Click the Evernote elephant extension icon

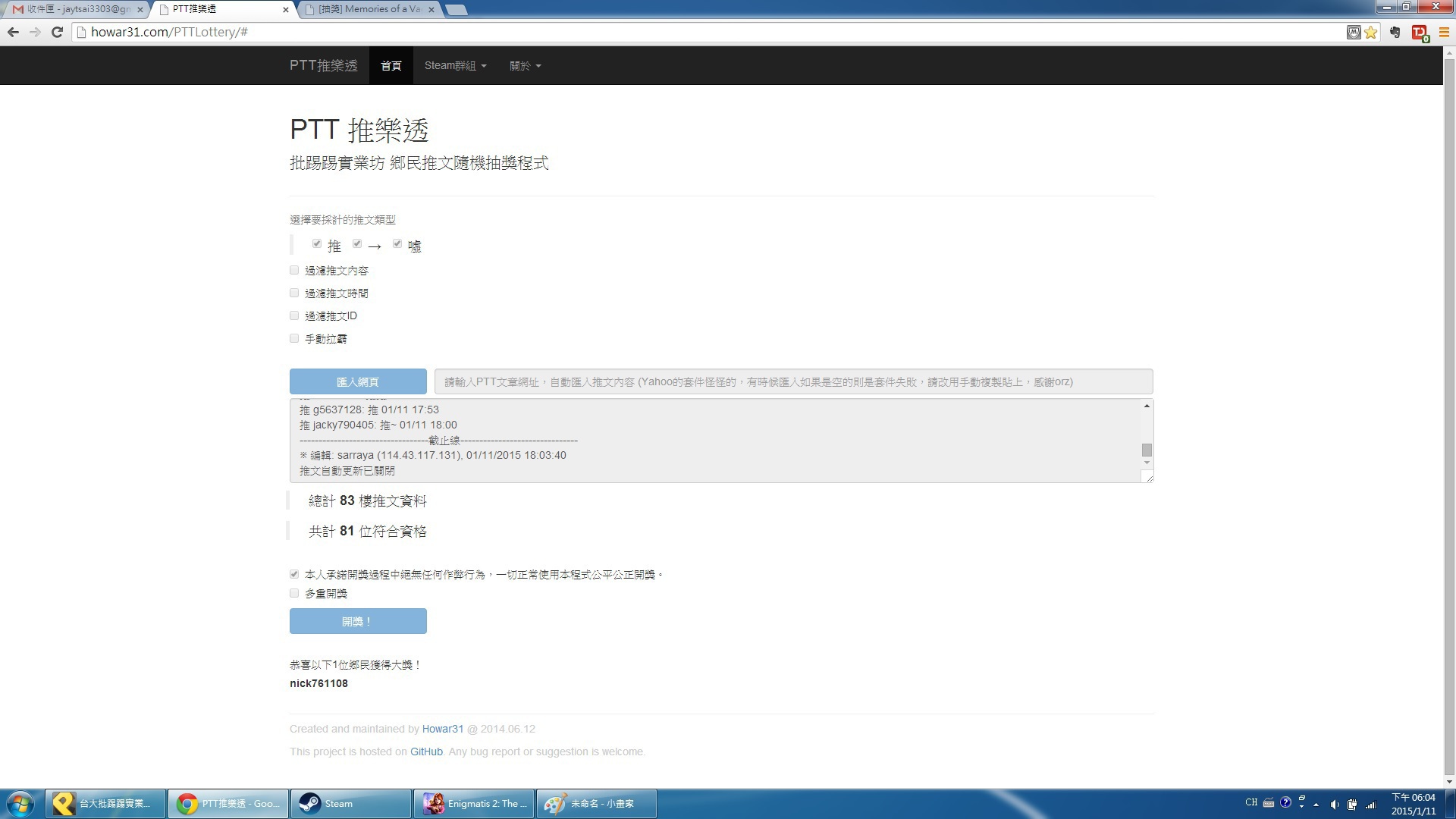coord(1395,32)
